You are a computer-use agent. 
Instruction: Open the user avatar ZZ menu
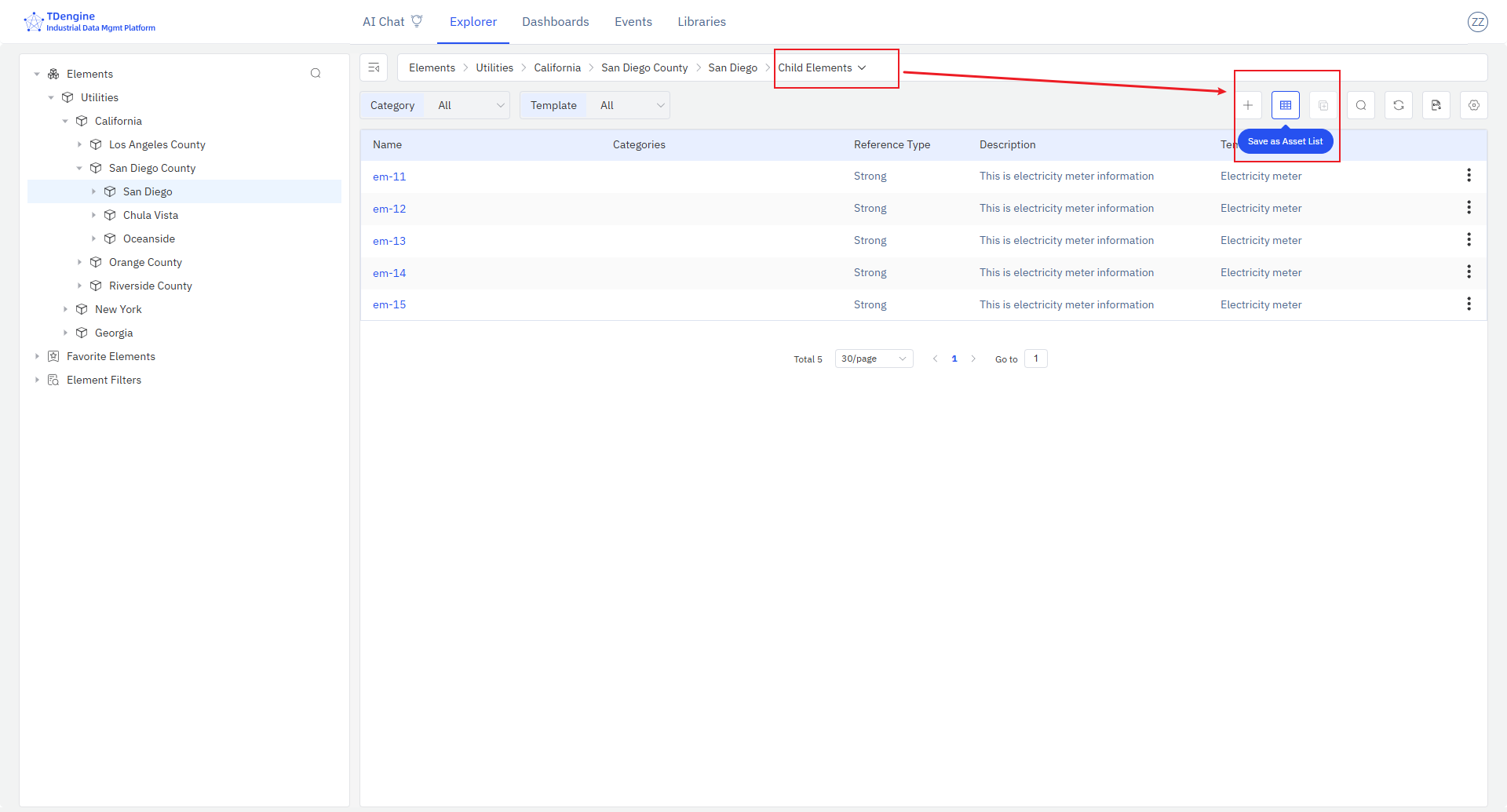1477,22
